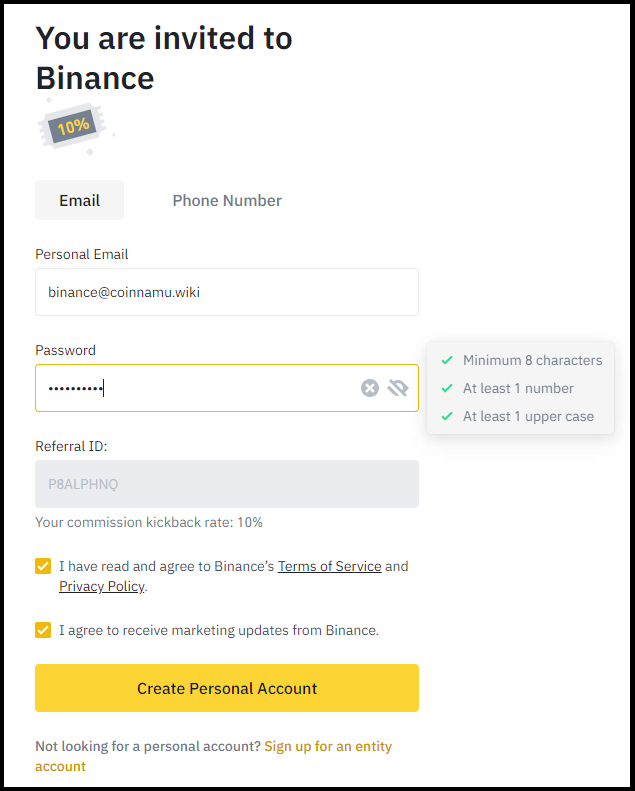Select the Email tab
635x791 pixels.
[79, 200]
